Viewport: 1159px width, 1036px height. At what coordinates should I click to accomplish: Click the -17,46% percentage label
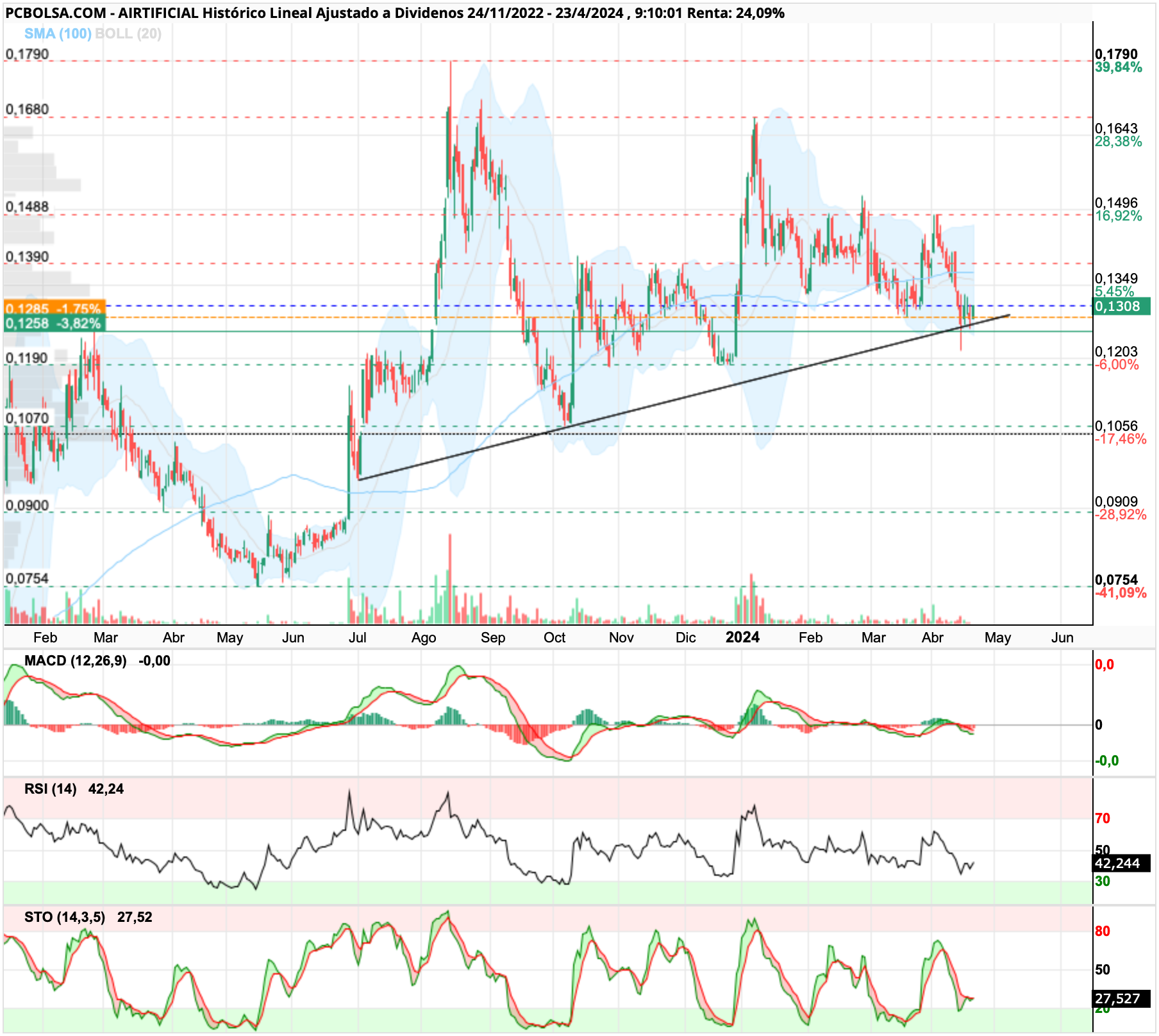(1120, 439)
